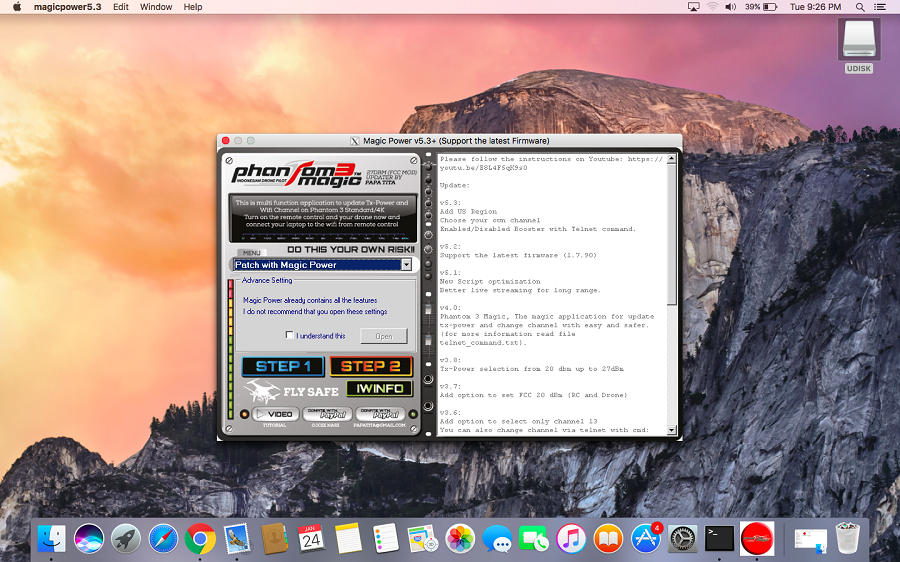The width and height of the screenshot is (900, 562).
Task: Open Reminders from the dock
Action: pyautogui.click(x=385, y=539)
